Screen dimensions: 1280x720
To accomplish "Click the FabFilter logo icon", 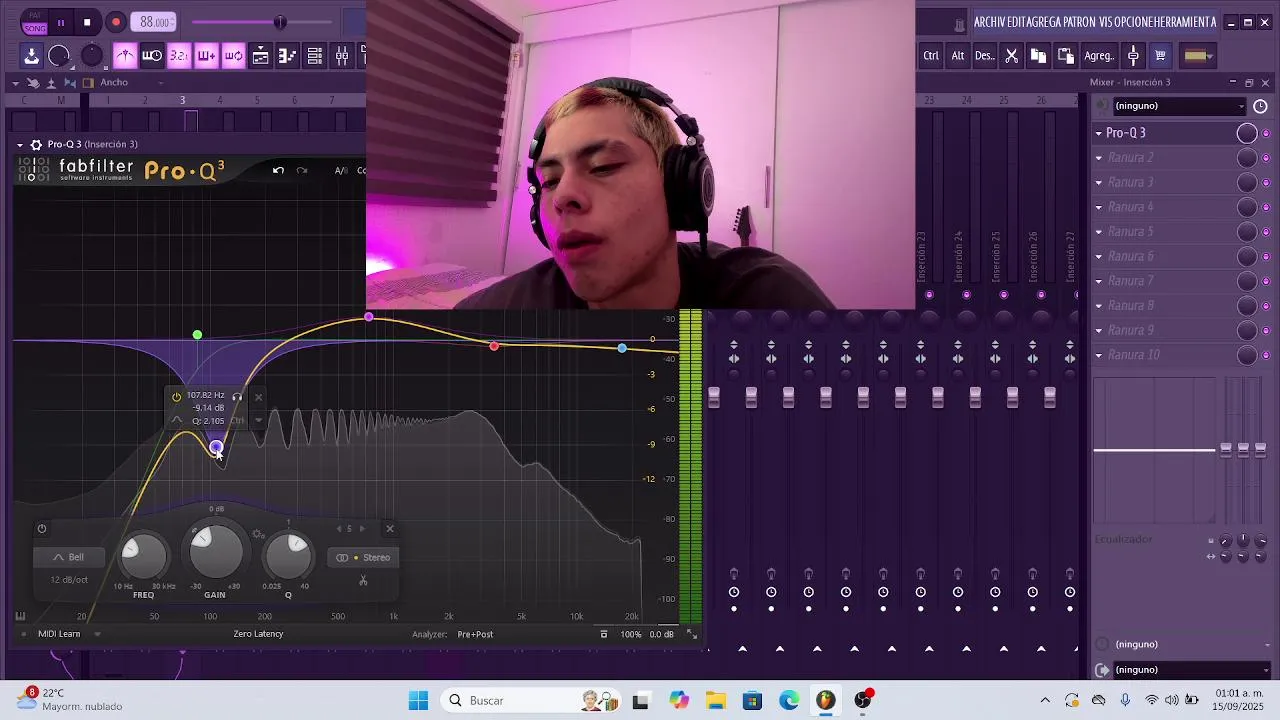I will pyautogui.click(x=34, y=170).
